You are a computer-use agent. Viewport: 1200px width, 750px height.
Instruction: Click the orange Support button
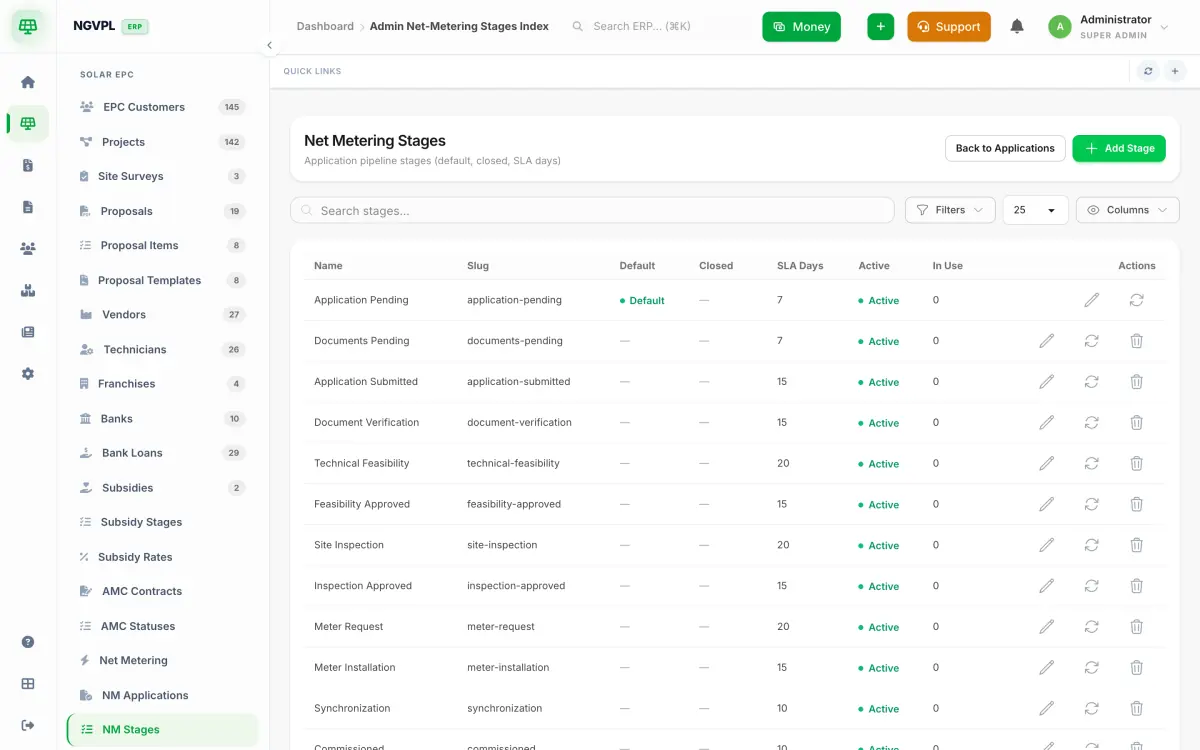pos(949,27)
